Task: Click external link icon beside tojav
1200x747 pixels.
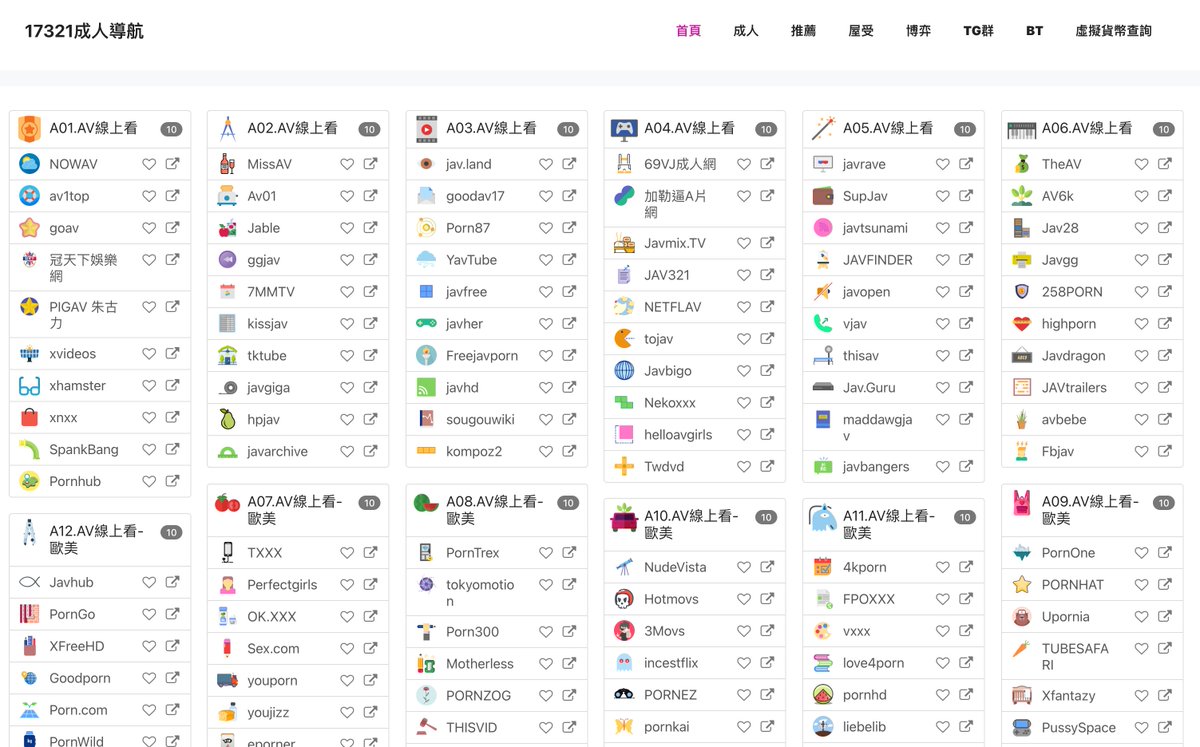Action: click(767, 339)
